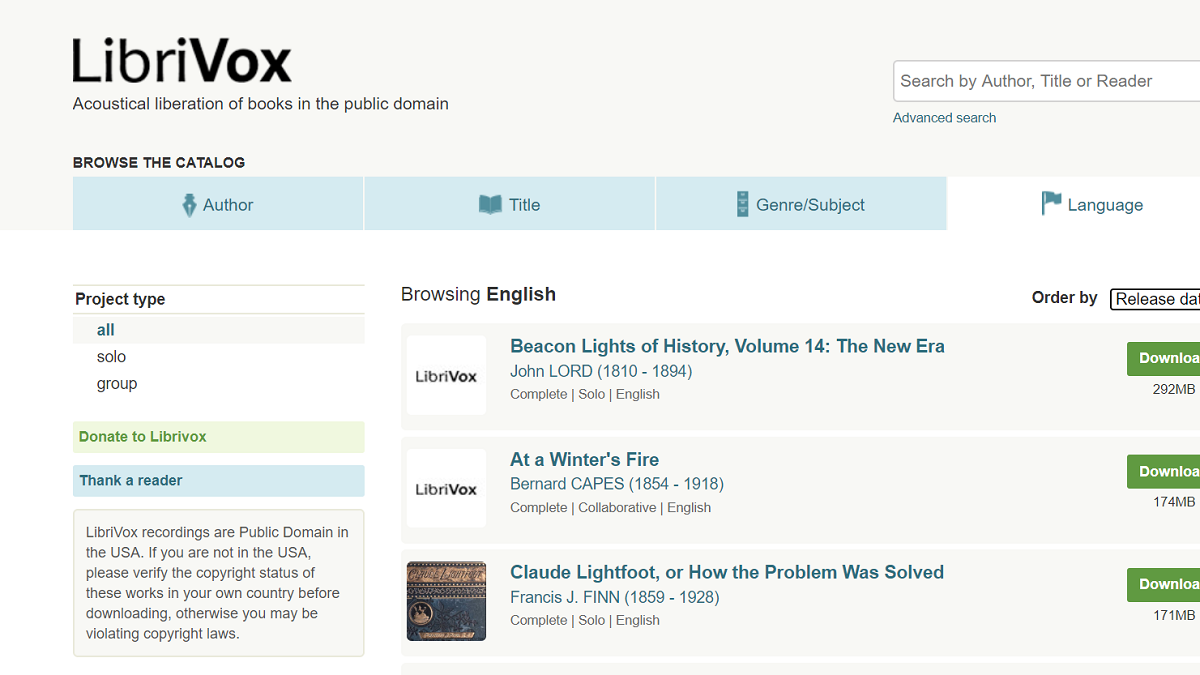Open At a Winter's Fire cover thumbnail

click(x=446, y=489)
